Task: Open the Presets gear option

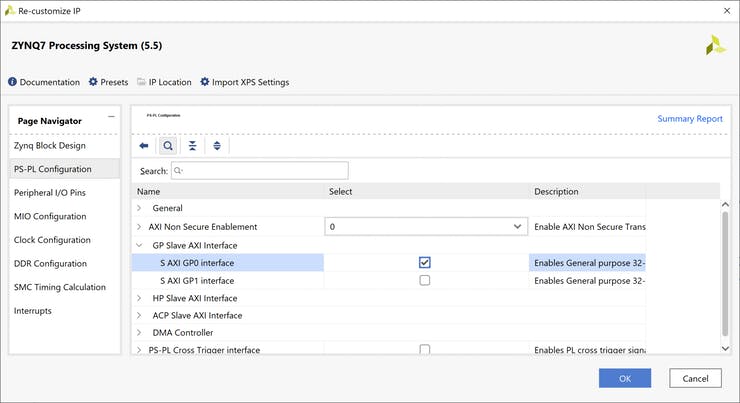Action: 108,82
